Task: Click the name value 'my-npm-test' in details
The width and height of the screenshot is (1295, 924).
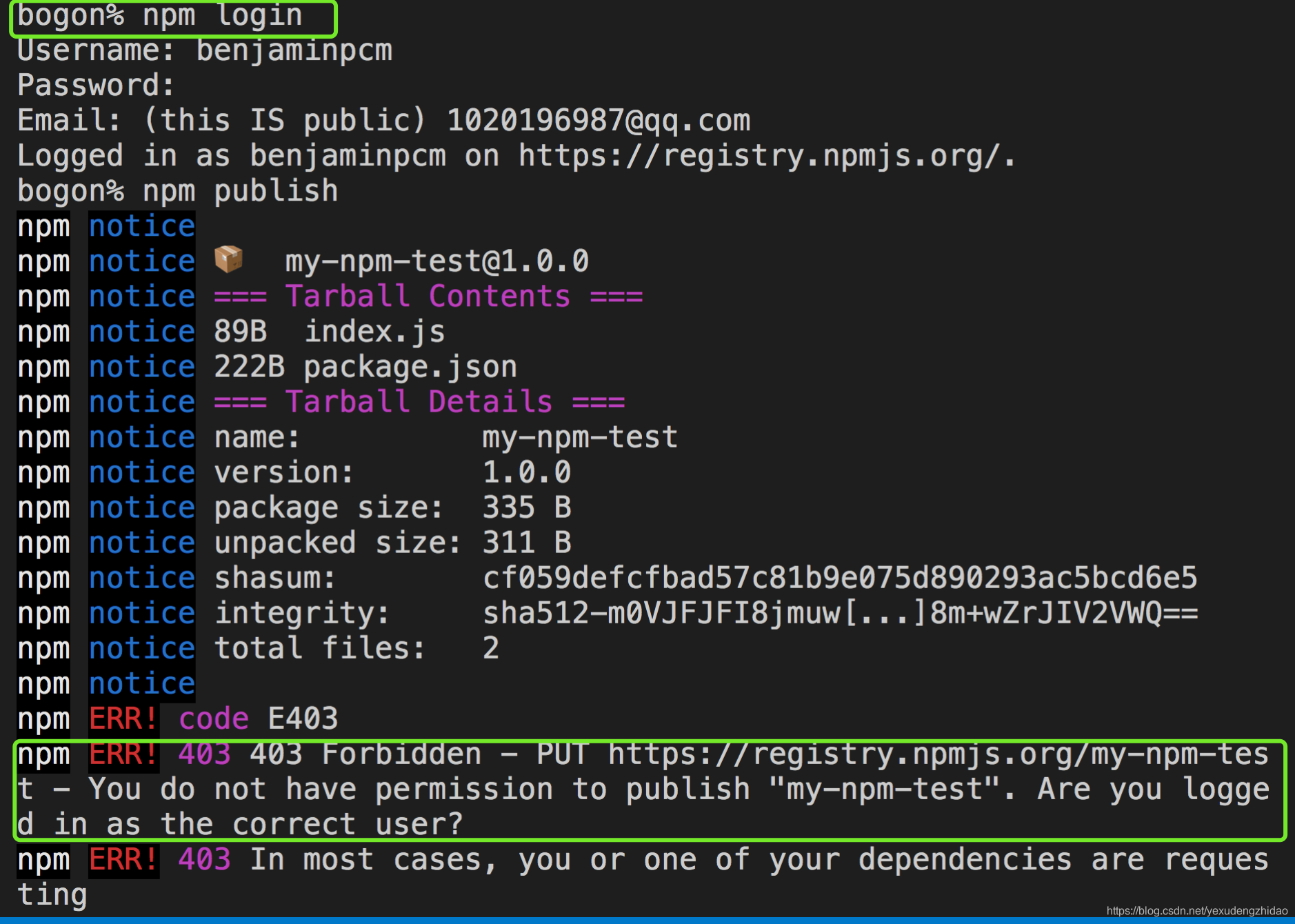Action: [x=580, y=437]
